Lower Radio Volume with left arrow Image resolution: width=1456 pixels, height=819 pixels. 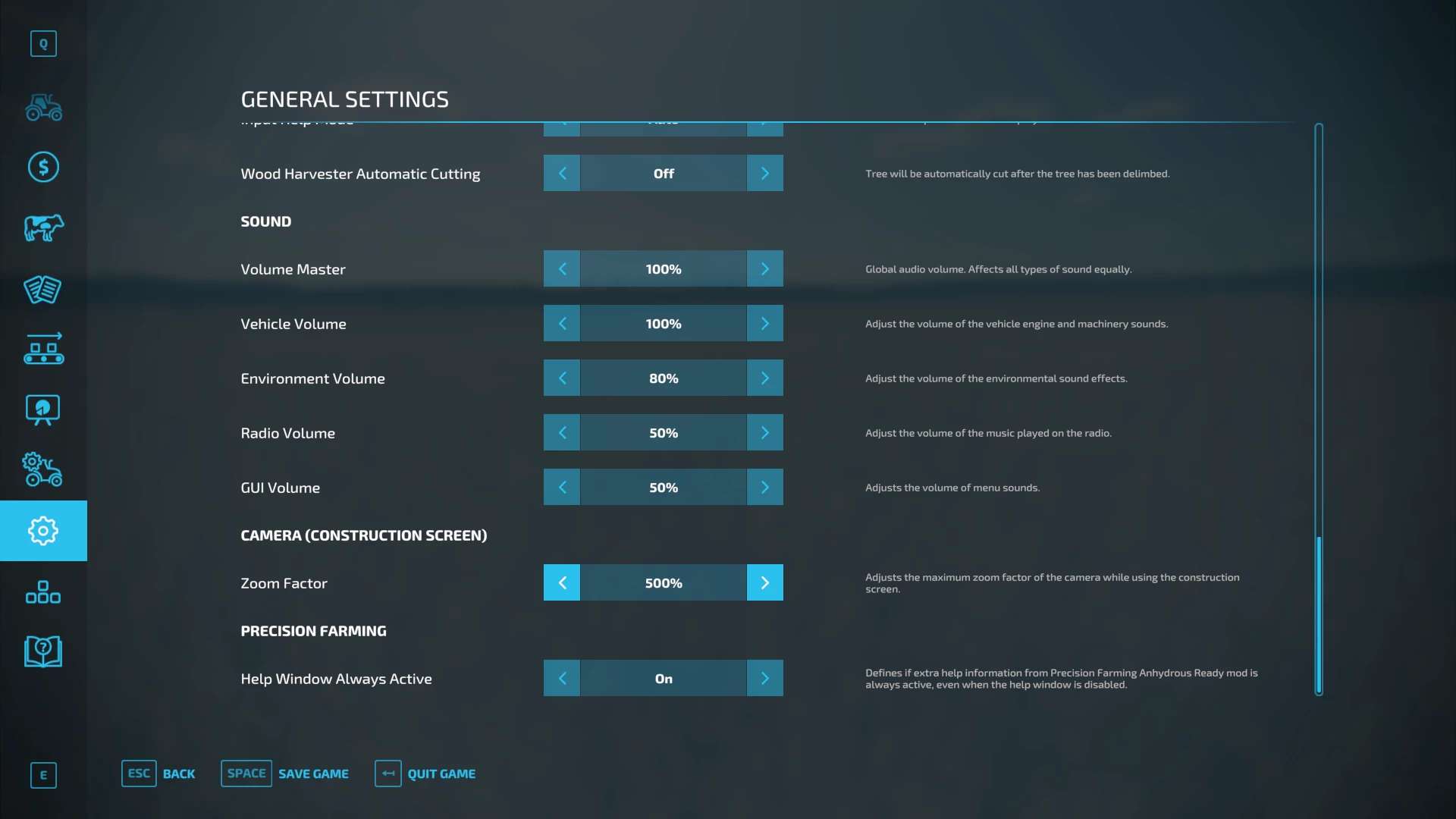coord(562,433)
